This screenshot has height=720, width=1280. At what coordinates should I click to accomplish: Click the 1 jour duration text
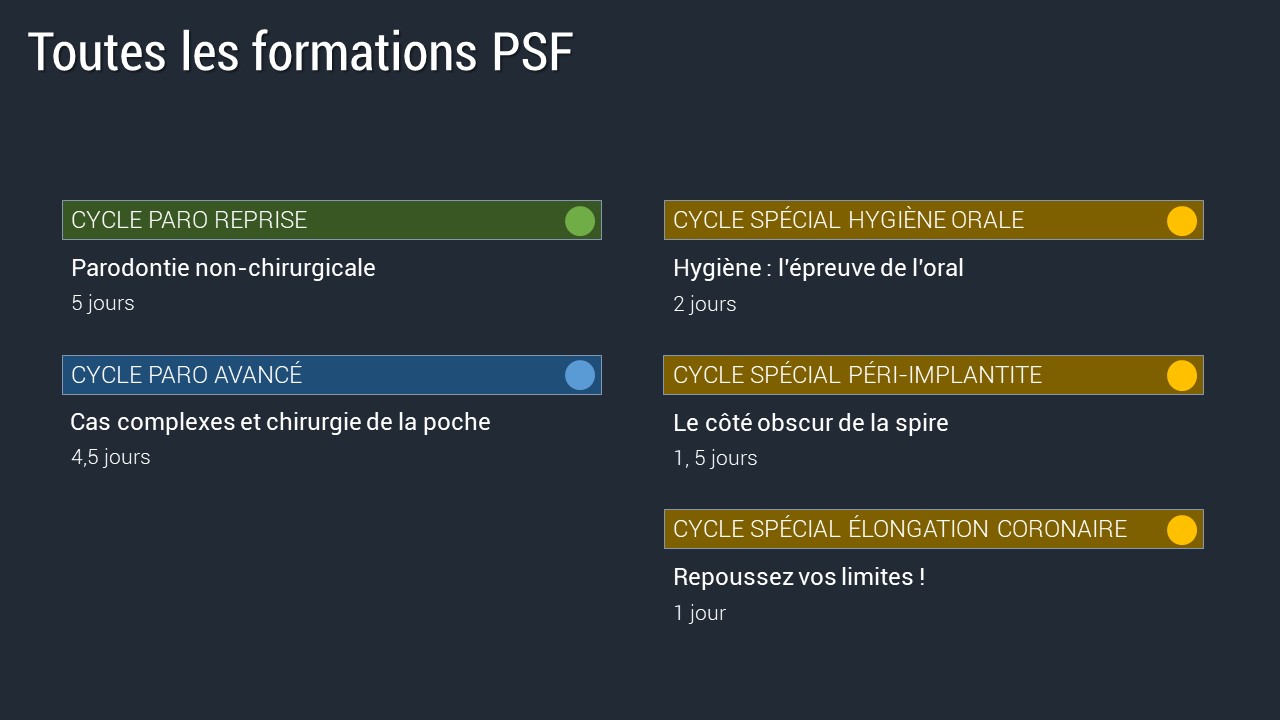(699, 613)
